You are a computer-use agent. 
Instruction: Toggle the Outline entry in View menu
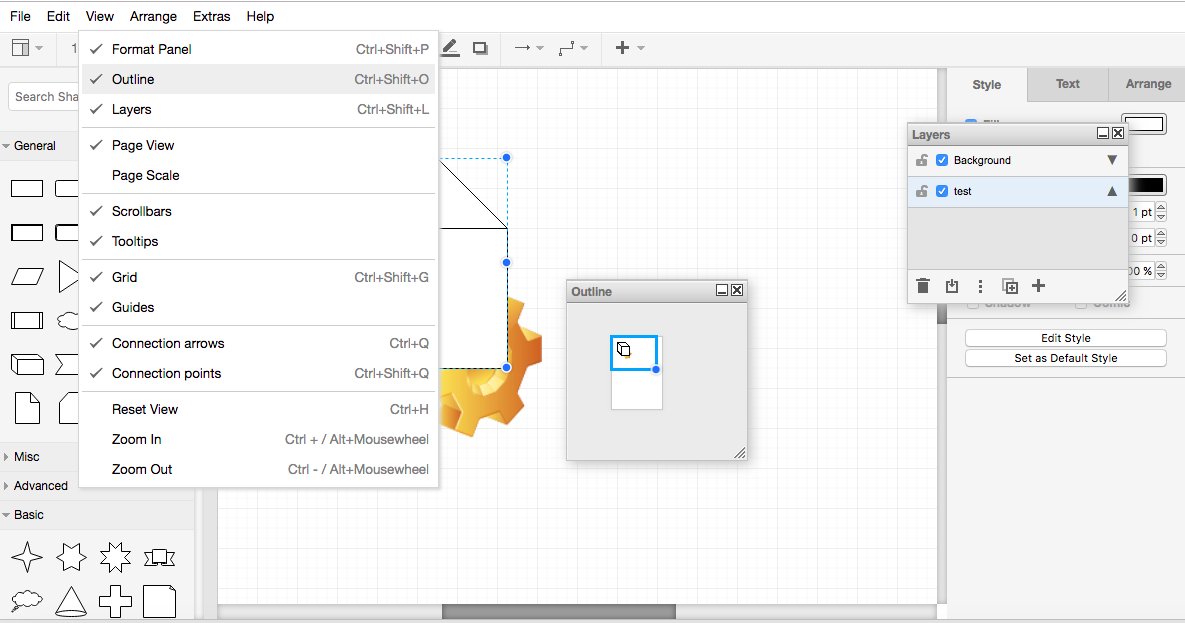(258, 79)
